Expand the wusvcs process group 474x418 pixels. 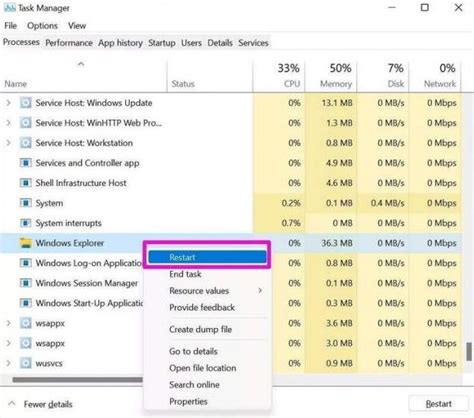[9, 363]
